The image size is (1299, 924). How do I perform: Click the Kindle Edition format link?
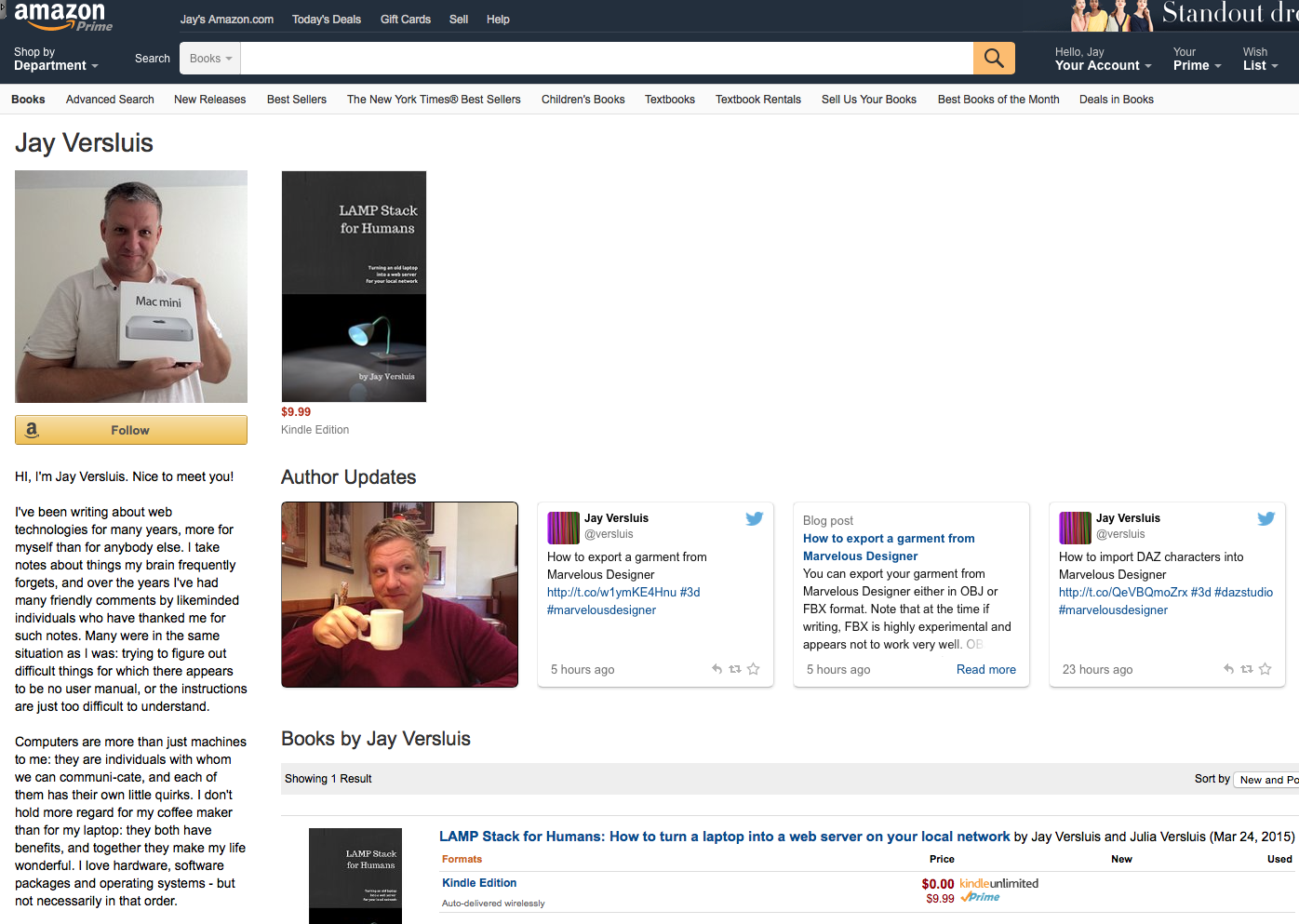click(479, 883)
